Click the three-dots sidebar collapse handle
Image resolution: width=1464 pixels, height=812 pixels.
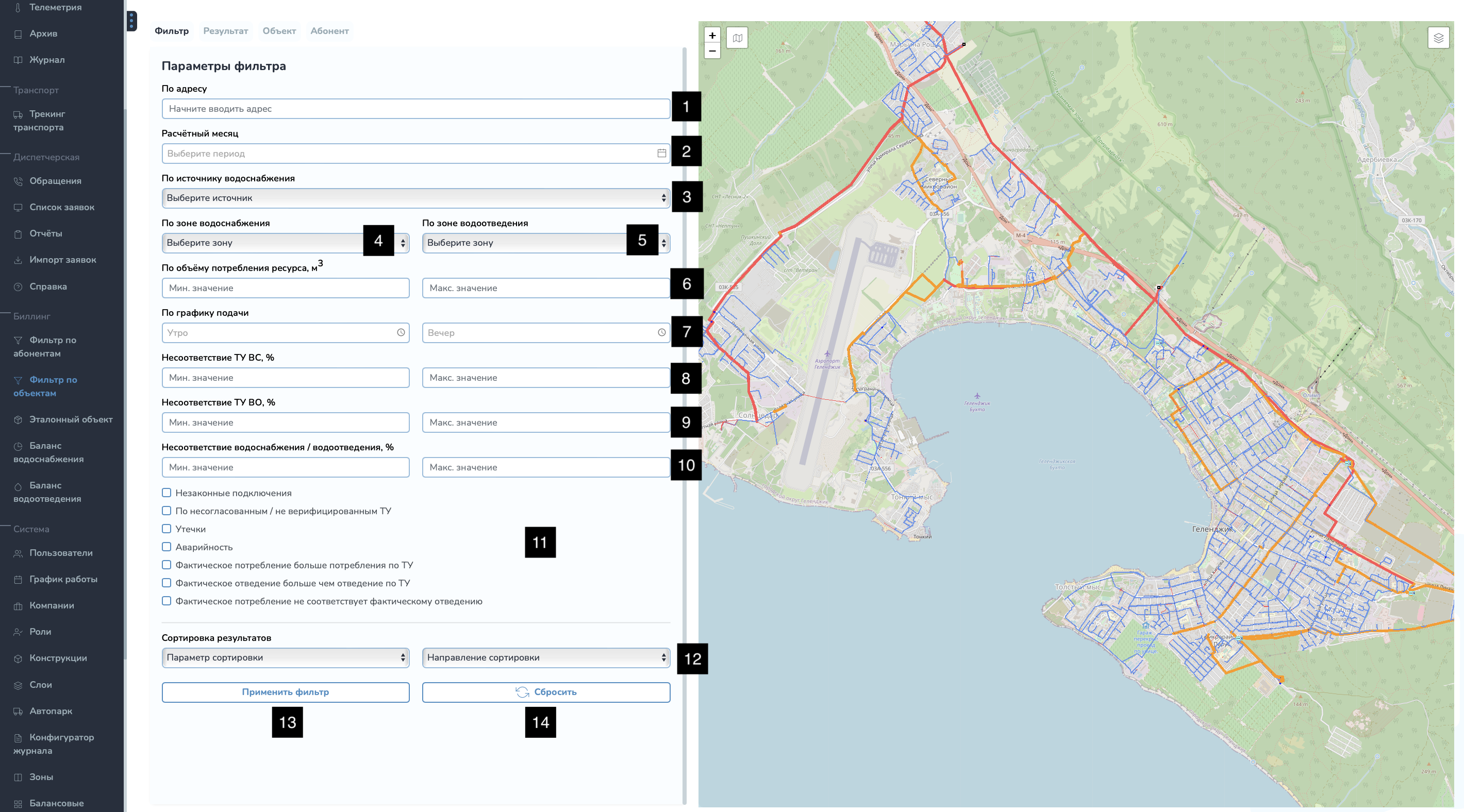pos(131,21)
